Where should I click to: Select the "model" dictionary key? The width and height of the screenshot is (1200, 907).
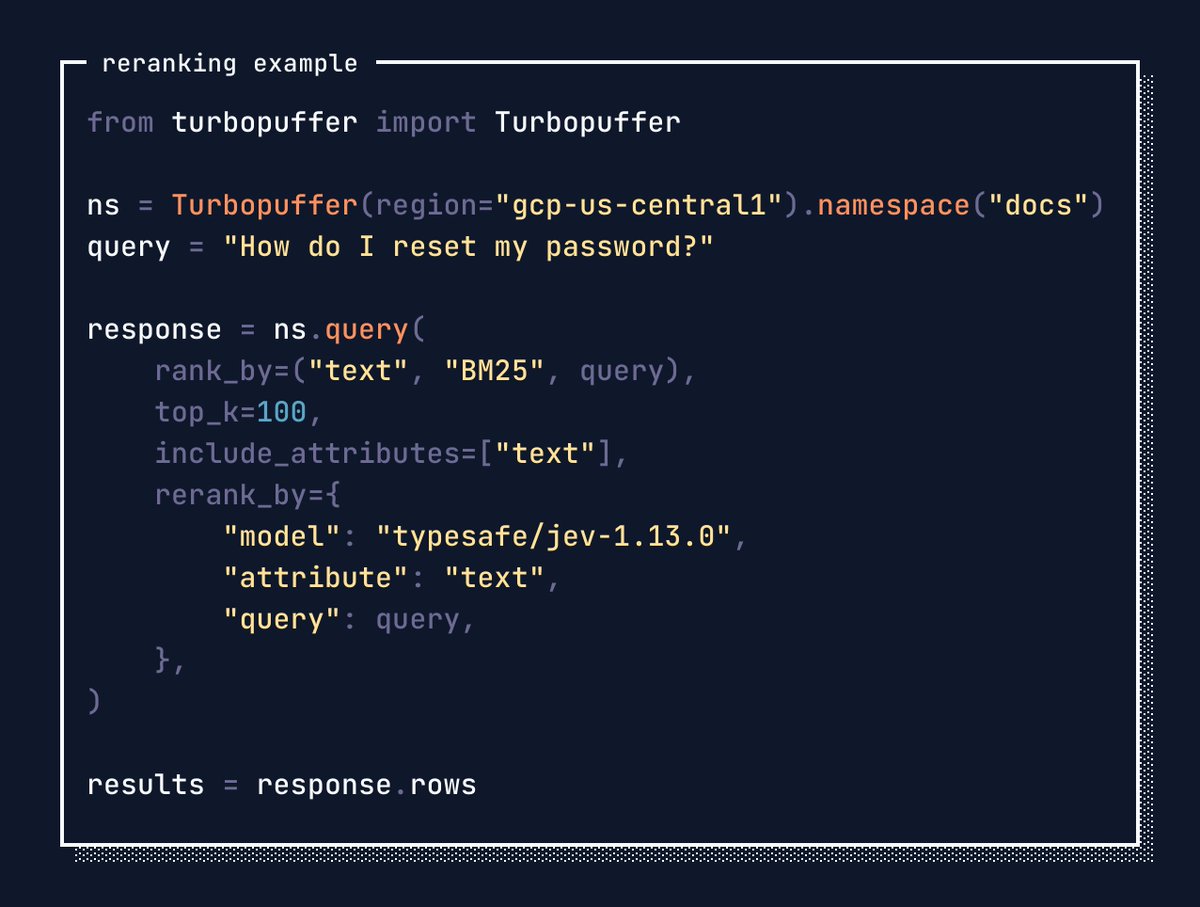pyautogui.click(x=281, y=538)
